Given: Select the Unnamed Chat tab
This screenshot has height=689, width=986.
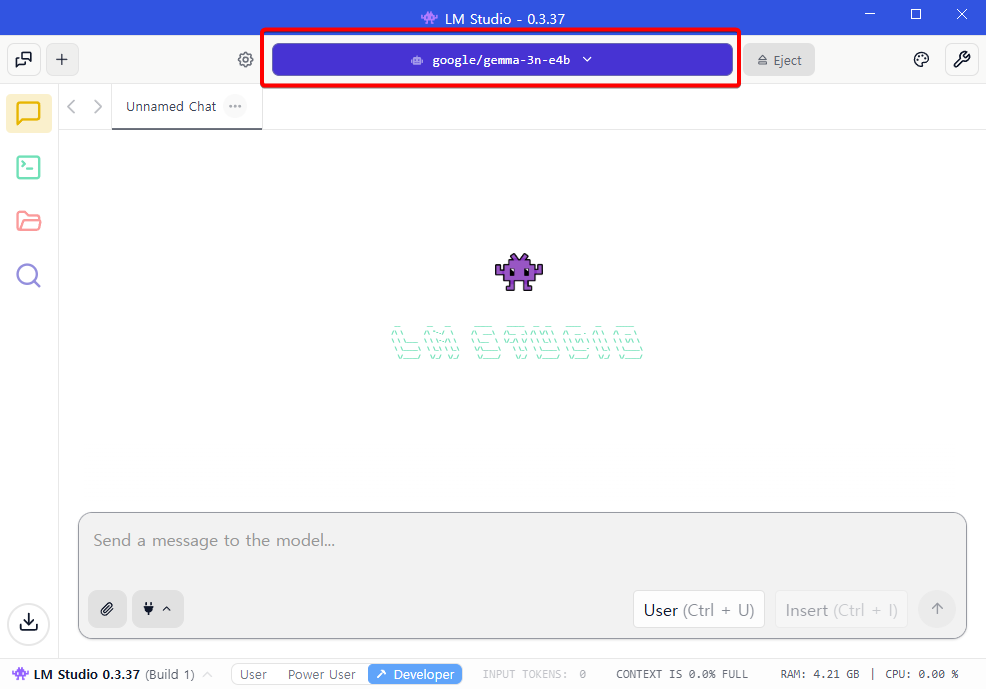Looking at the screenshot, I should pos(171,106).
